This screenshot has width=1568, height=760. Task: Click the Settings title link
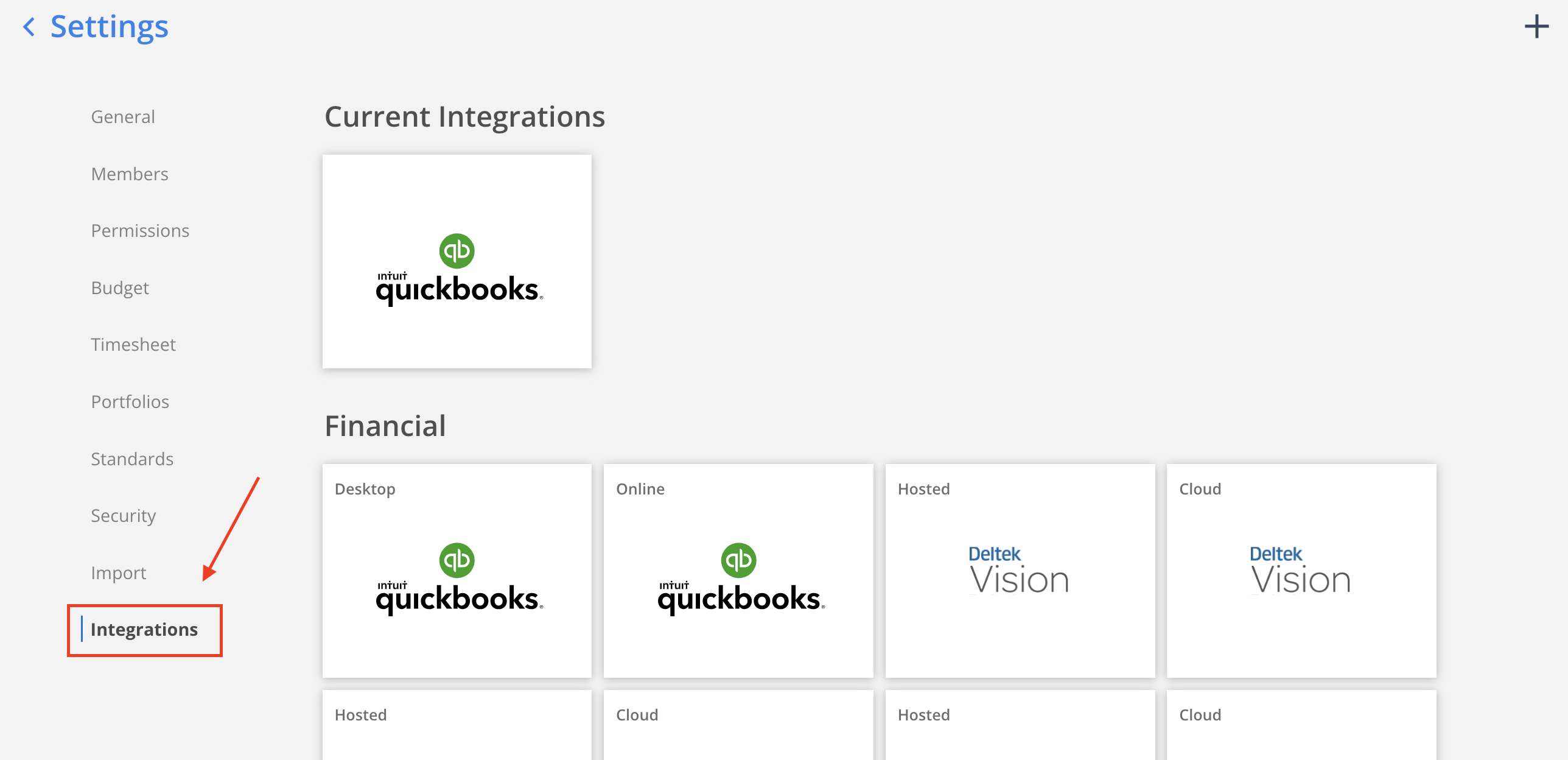[x=109, y=27]
